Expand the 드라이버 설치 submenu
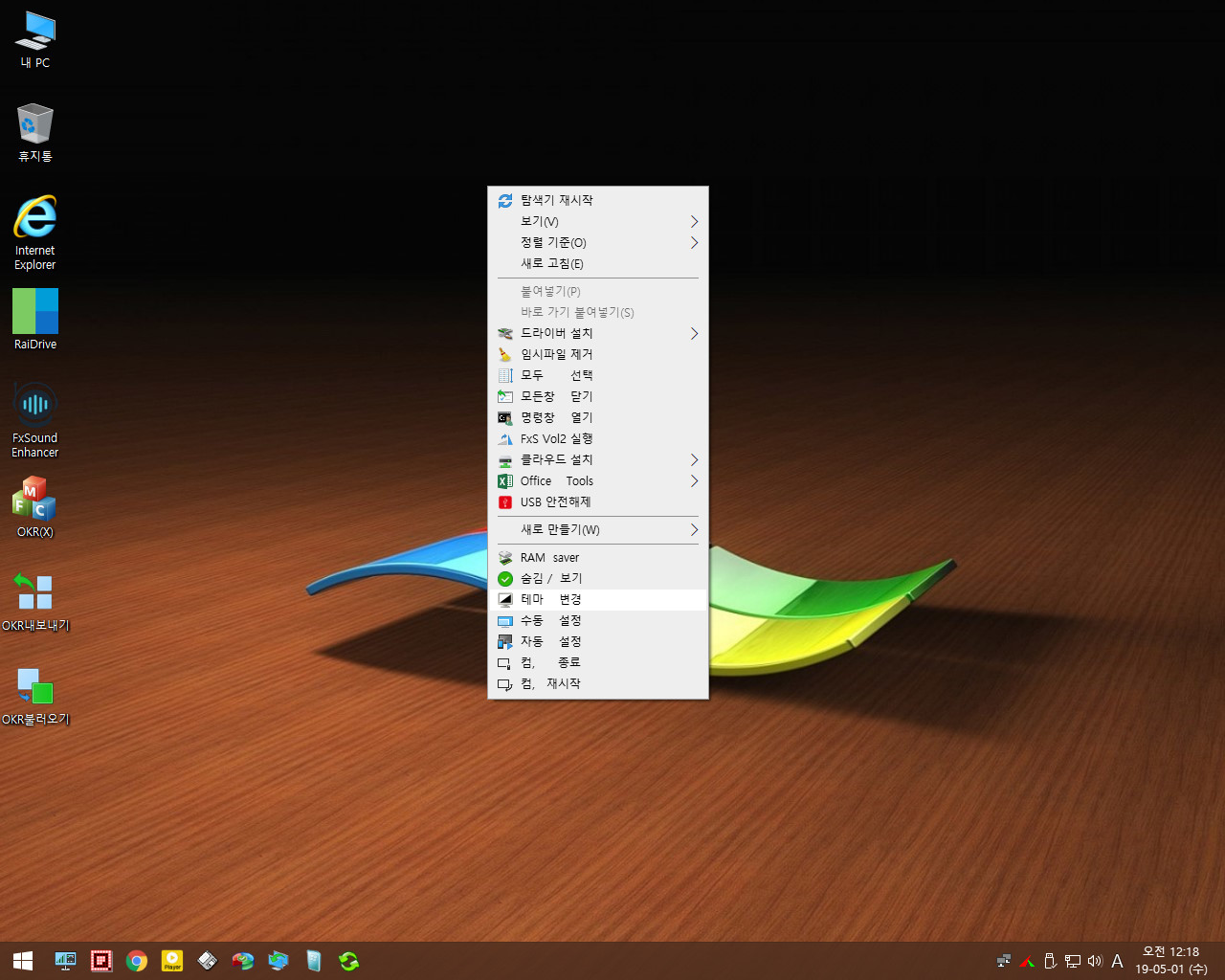 [598, 333]
